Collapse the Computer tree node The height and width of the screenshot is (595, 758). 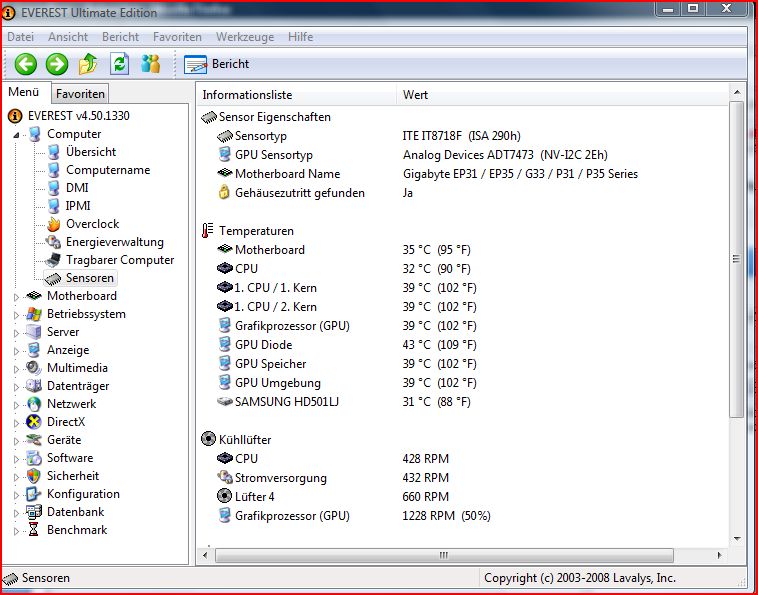coord(16,135)
